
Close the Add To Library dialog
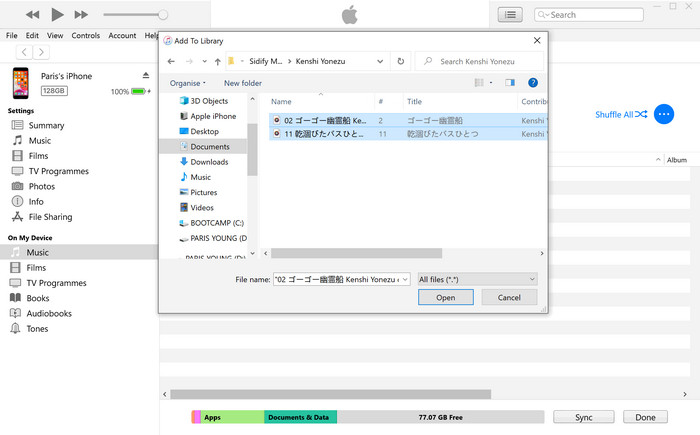click(537, 41)
